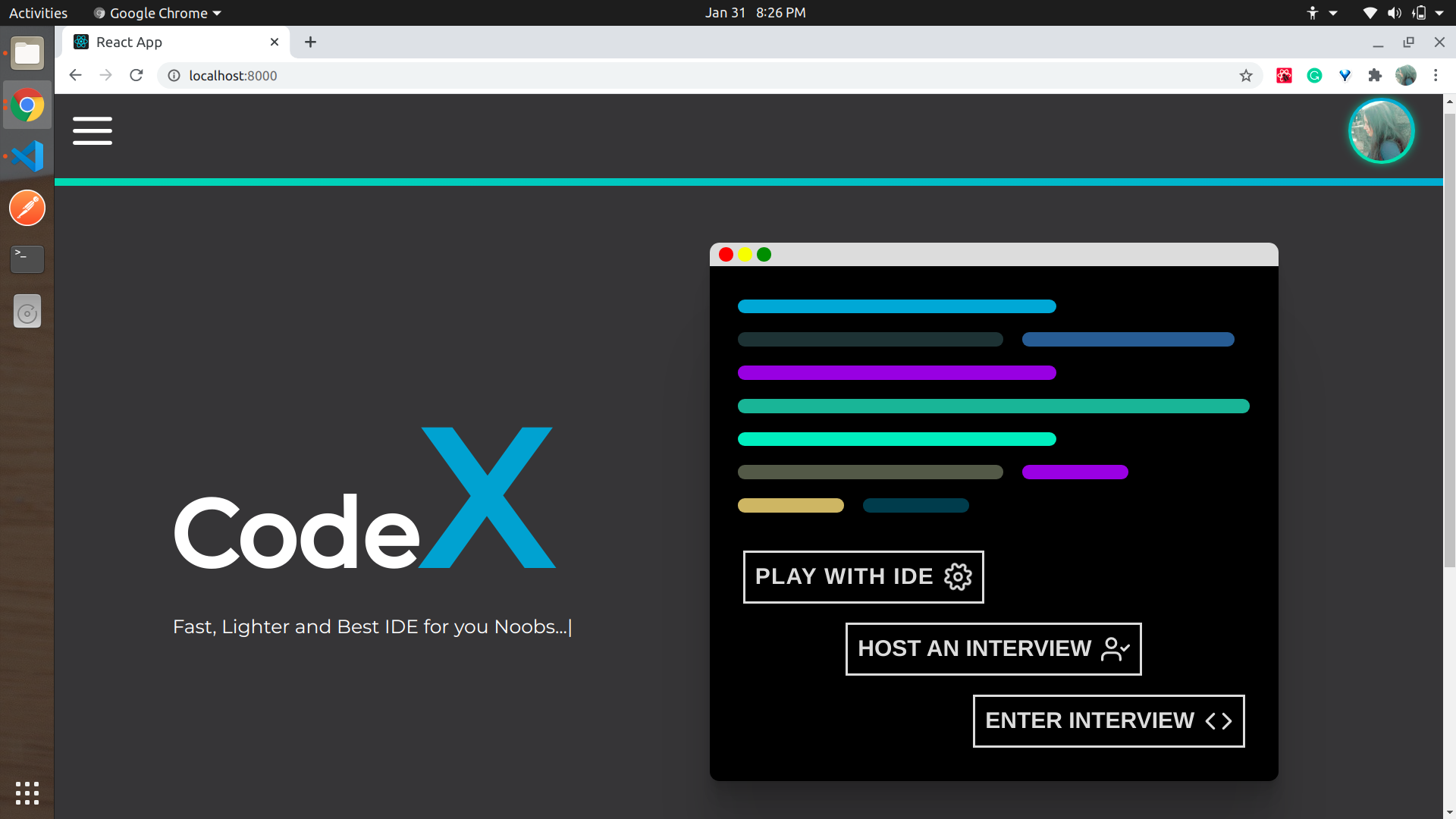Click the Grammarly extension icon
Viewport: 1456px width, 819px height.
click(1314, 76)
